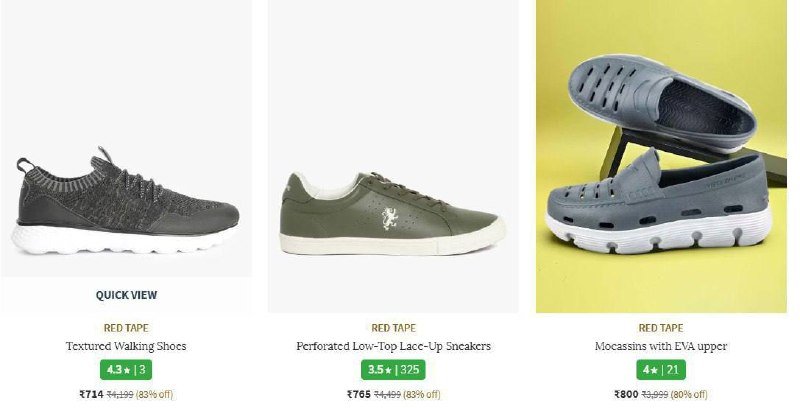
Task: Click the 3.5 star rating badge
Action: point(393,370)
